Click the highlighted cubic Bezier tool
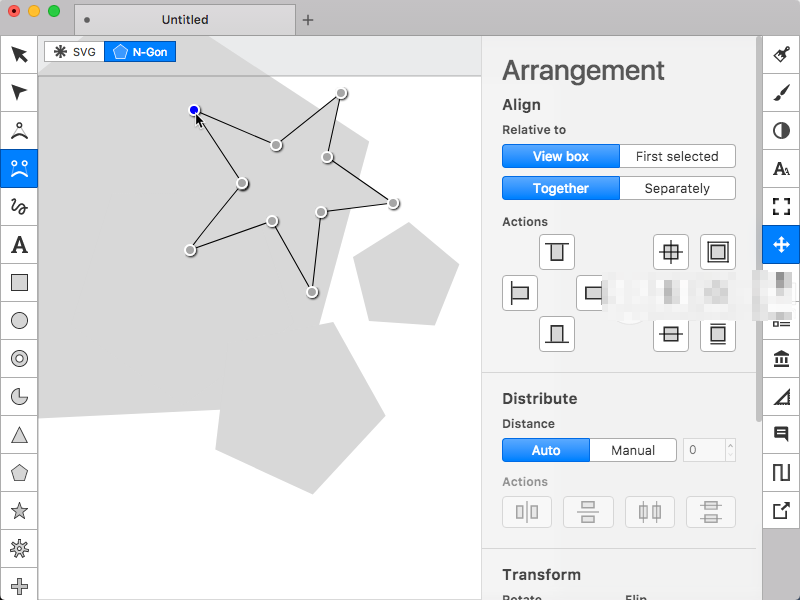The image size is (800, 600). 19,168
